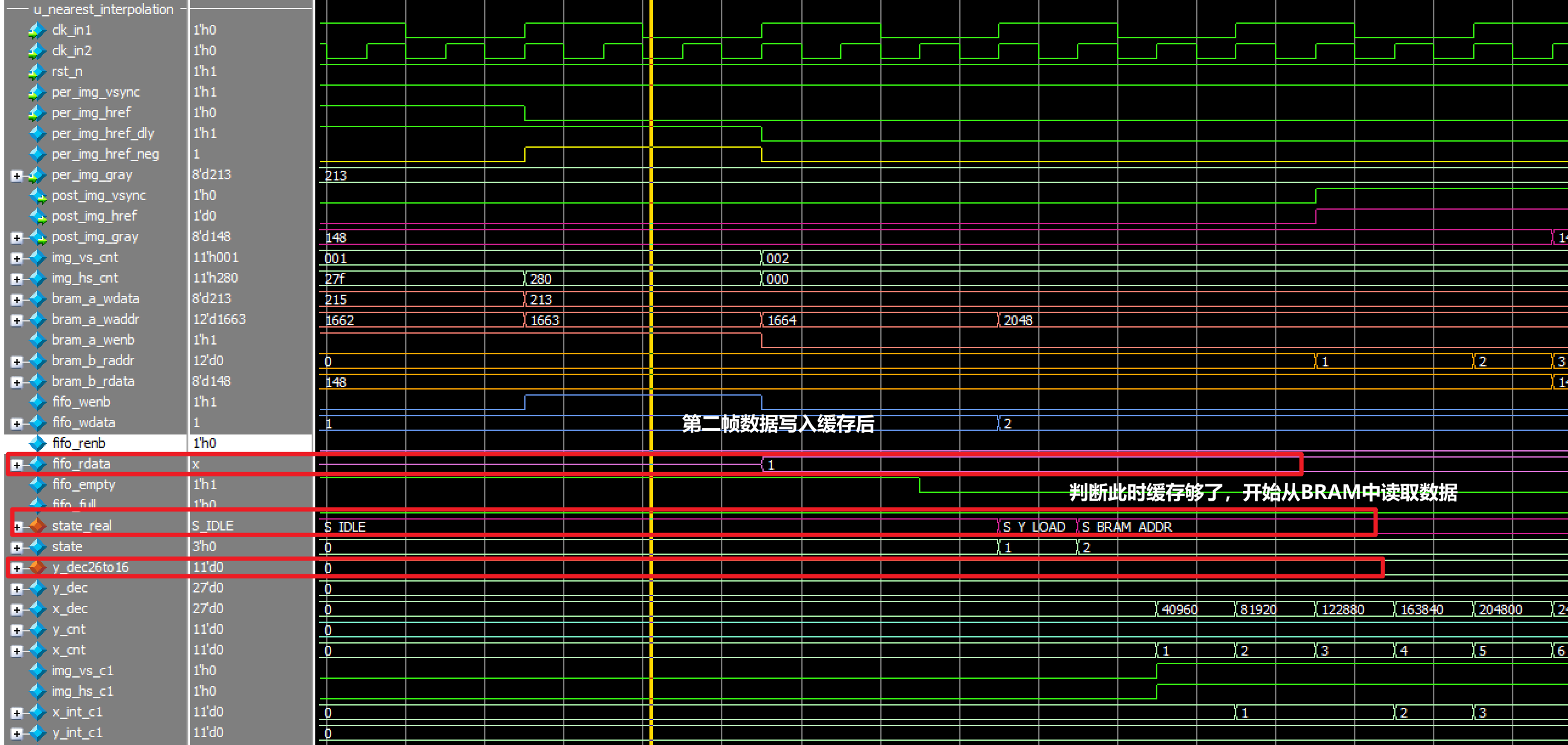Click the img_vs_c1 signal icon

[38, 671]
